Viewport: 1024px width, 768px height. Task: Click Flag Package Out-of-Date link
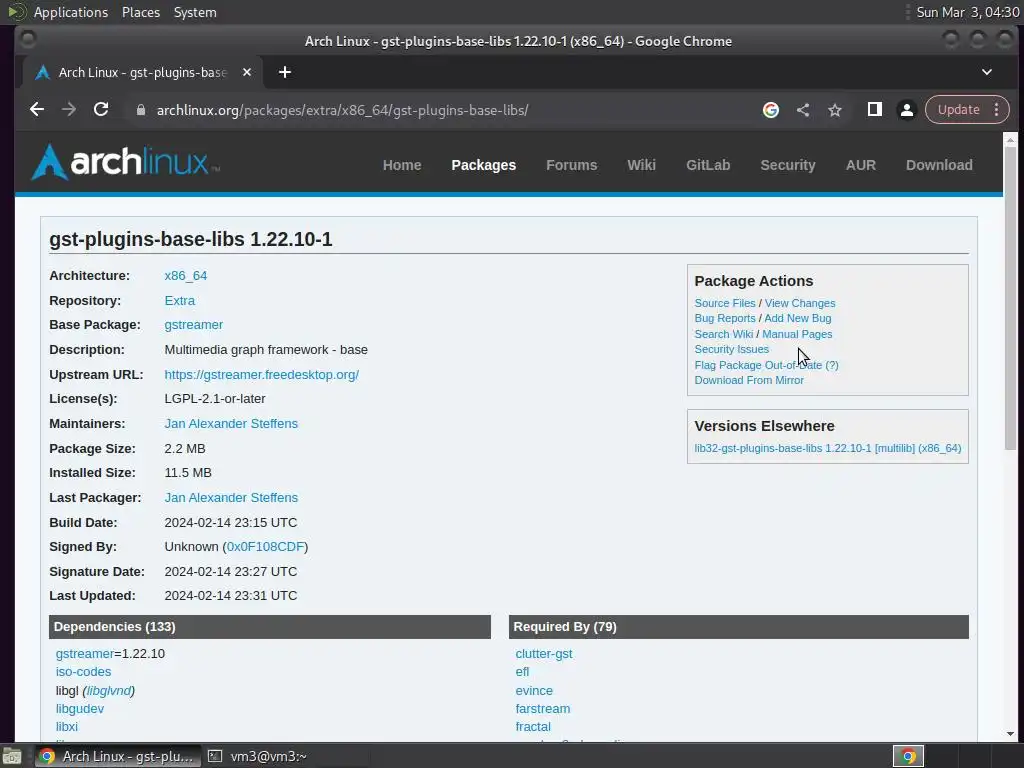(758, 365)
